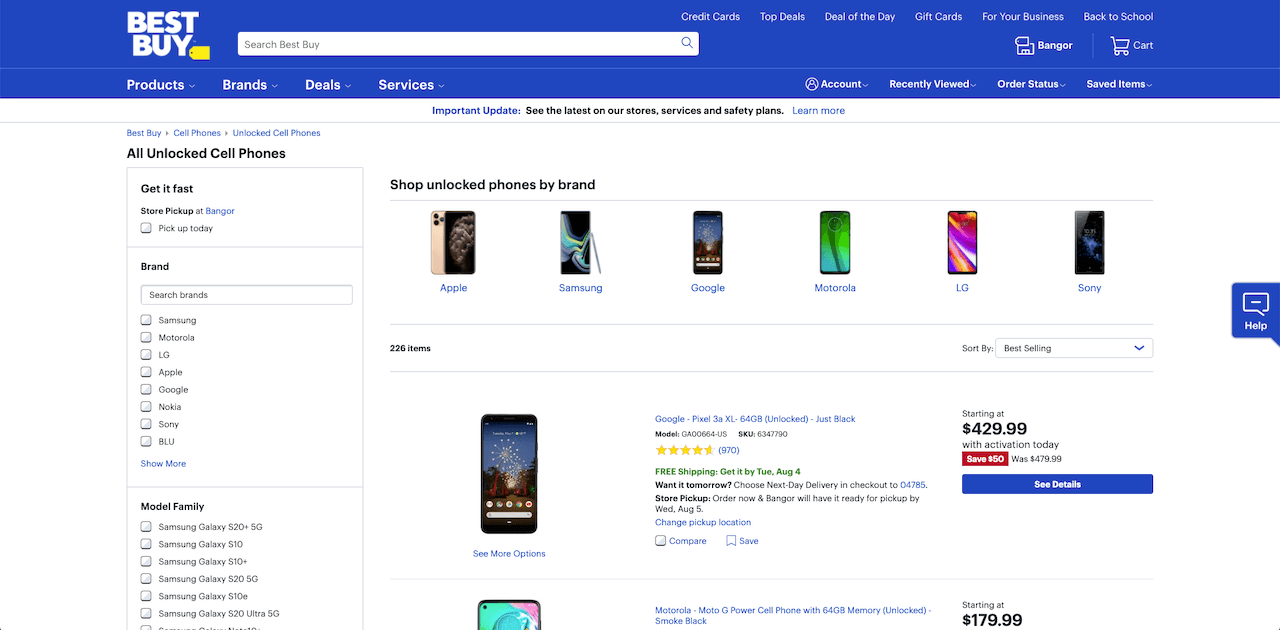This screenshot has width=1280, height=630.
Task: Open the Apple phones brand thumbnail
Action: click(453, 242)
